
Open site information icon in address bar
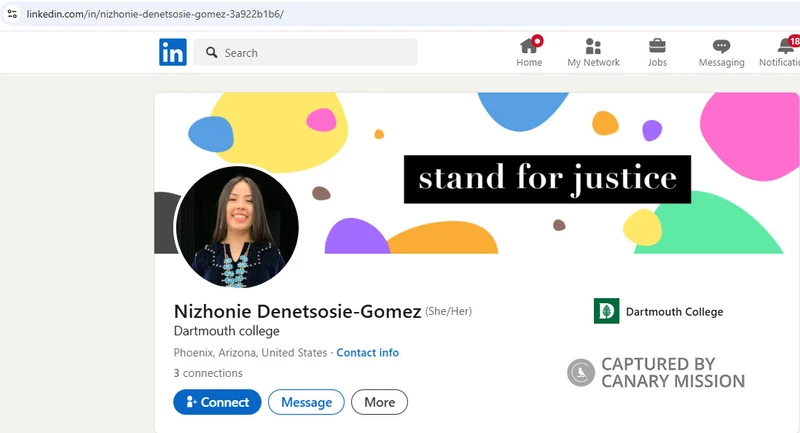pyautogui.click(x=12, y=14)
